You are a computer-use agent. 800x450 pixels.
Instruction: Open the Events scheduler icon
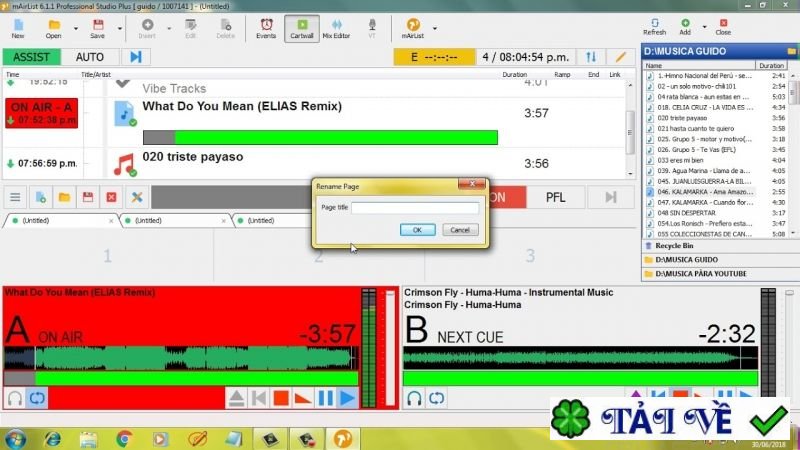coord(266,29)
